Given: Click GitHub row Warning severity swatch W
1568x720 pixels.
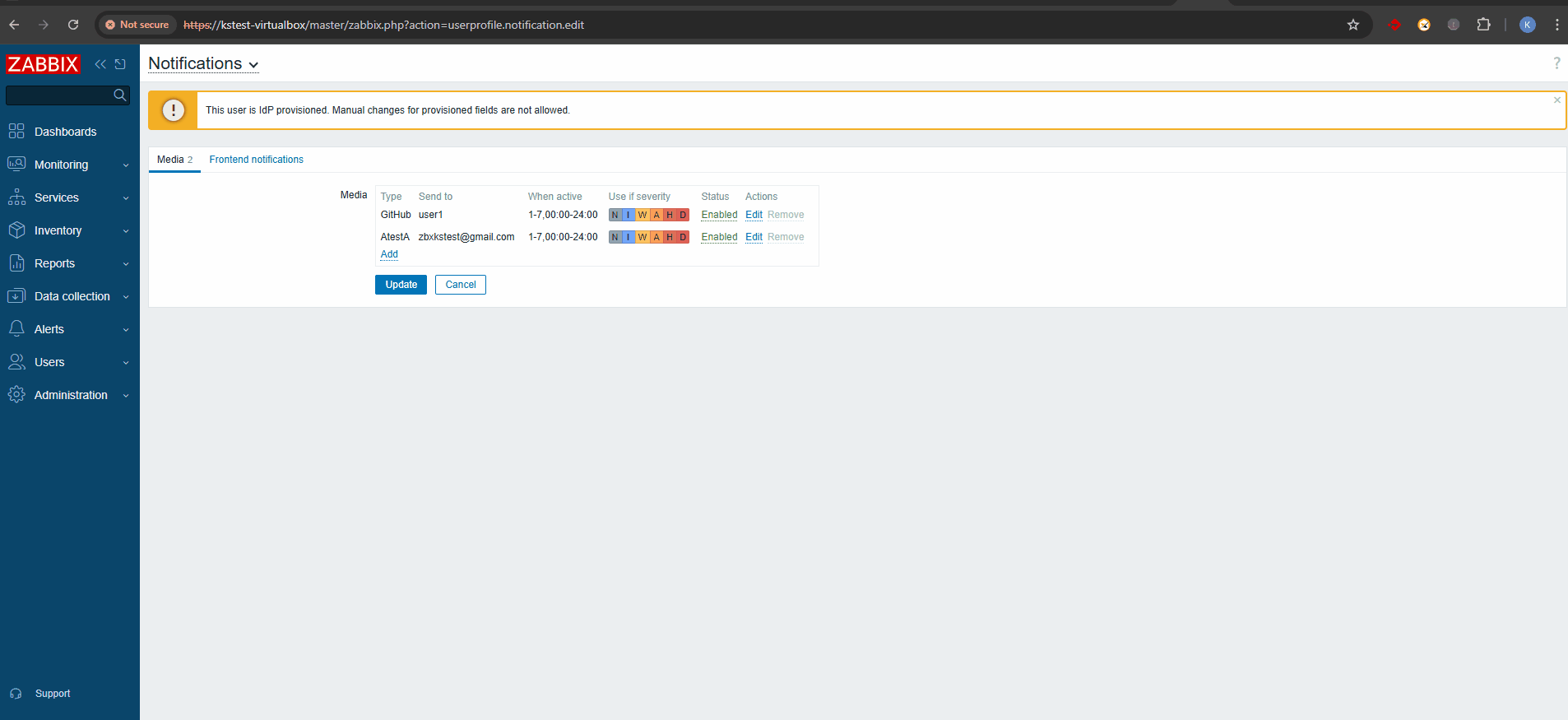Looking at the screenshot, I should [643, 215].
